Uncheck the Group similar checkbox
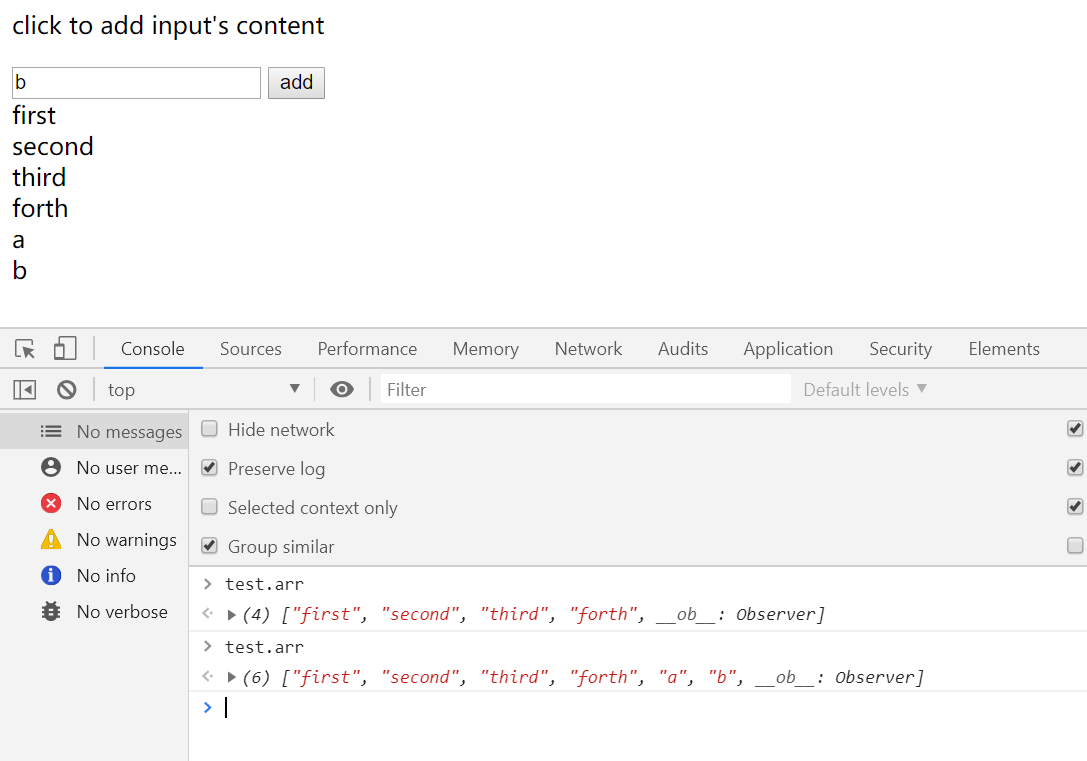The width and height of the screenshot is (1087, 761). tap(210, 547)
